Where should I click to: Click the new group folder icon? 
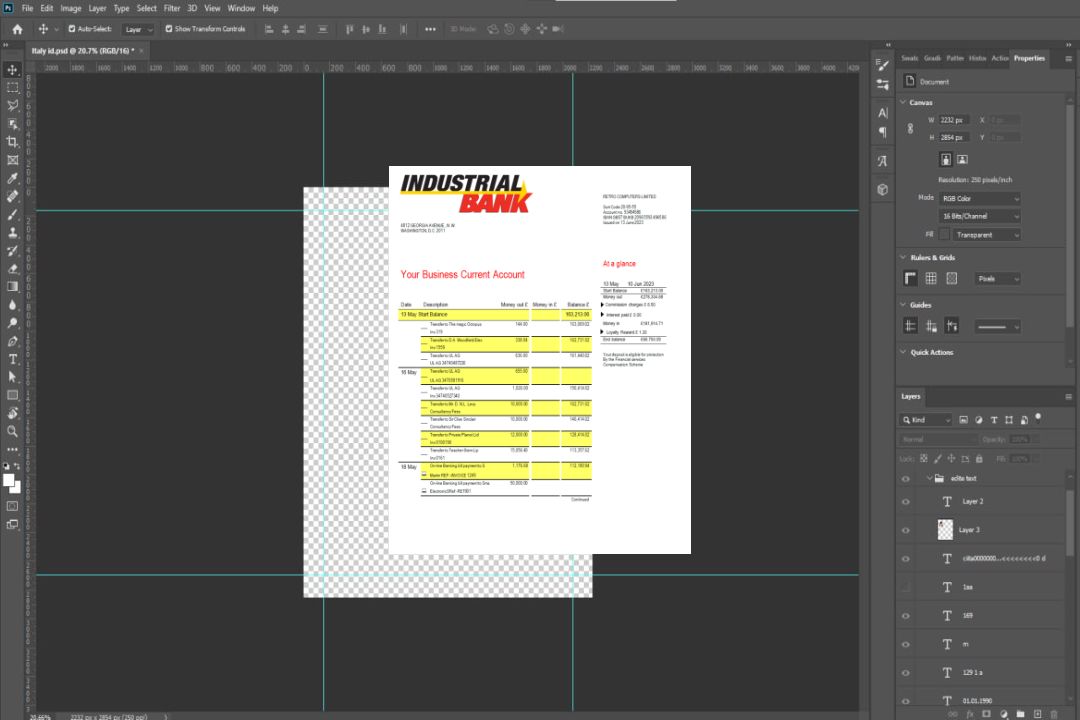tap(1020, 714)
